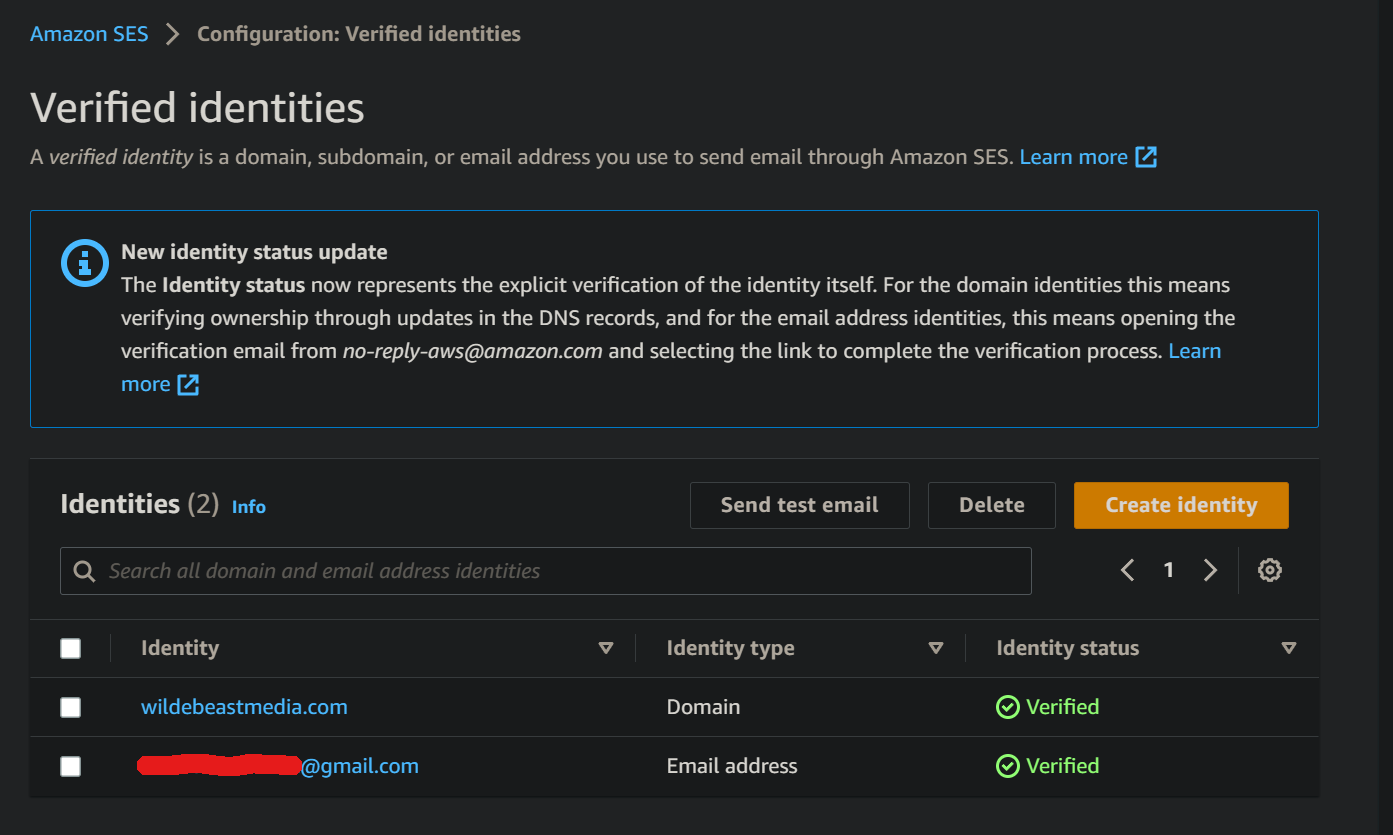Click the Info label next to Identities
Viewport: 1393px width, 835px height.
[248, 507]
